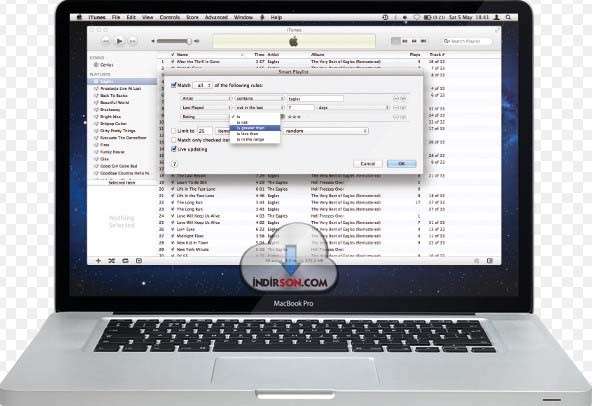Open the Advanced menu
Image resolution: width=592 pixels, height=406 pixels.
click(x=216, y=17)
